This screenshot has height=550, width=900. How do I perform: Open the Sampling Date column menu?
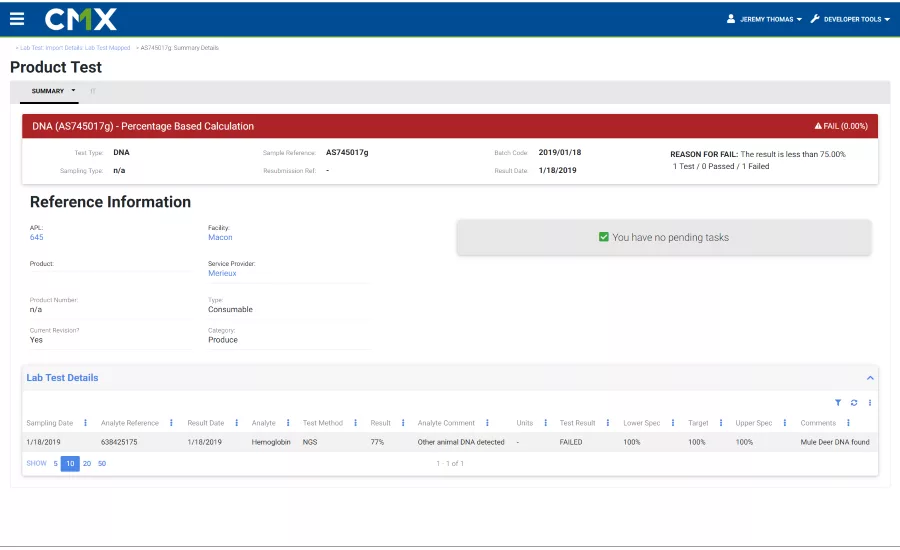[85, 423]
